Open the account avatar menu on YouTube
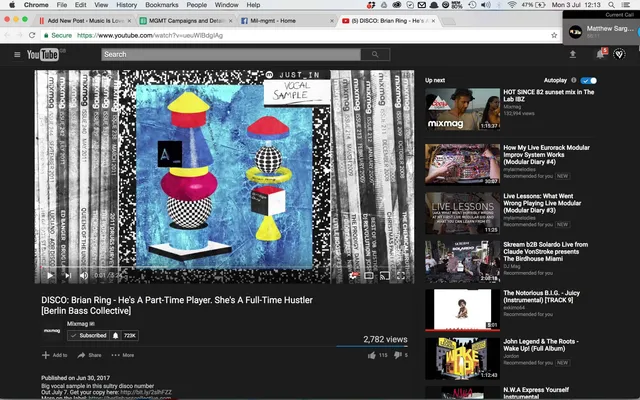 (x=619, y=54)
